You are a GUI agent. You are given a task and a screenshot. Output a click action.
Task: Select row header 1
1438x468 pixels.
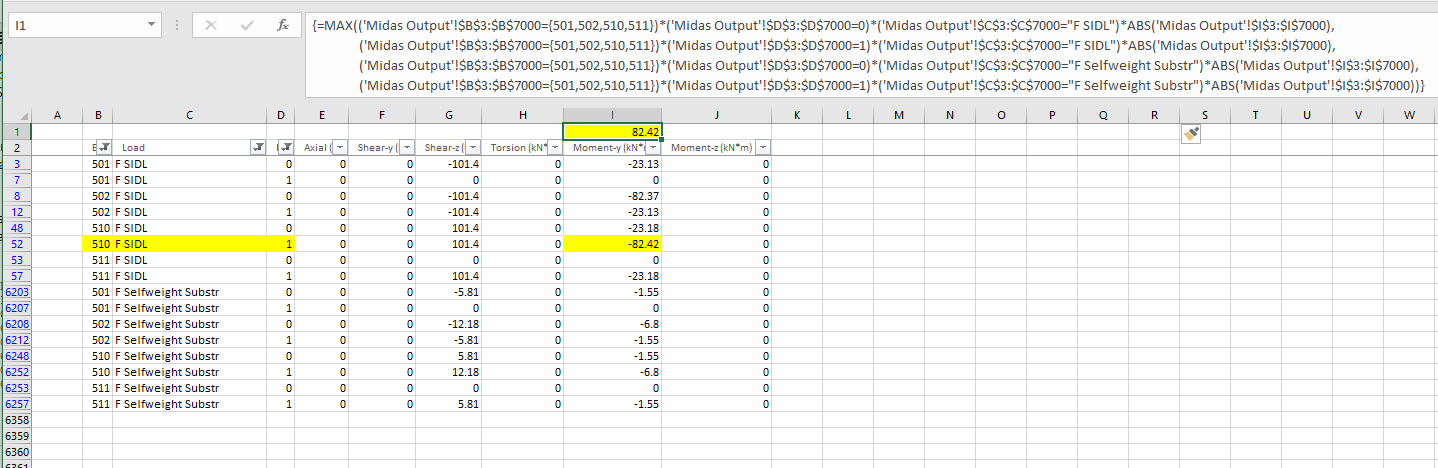point(16,131)
